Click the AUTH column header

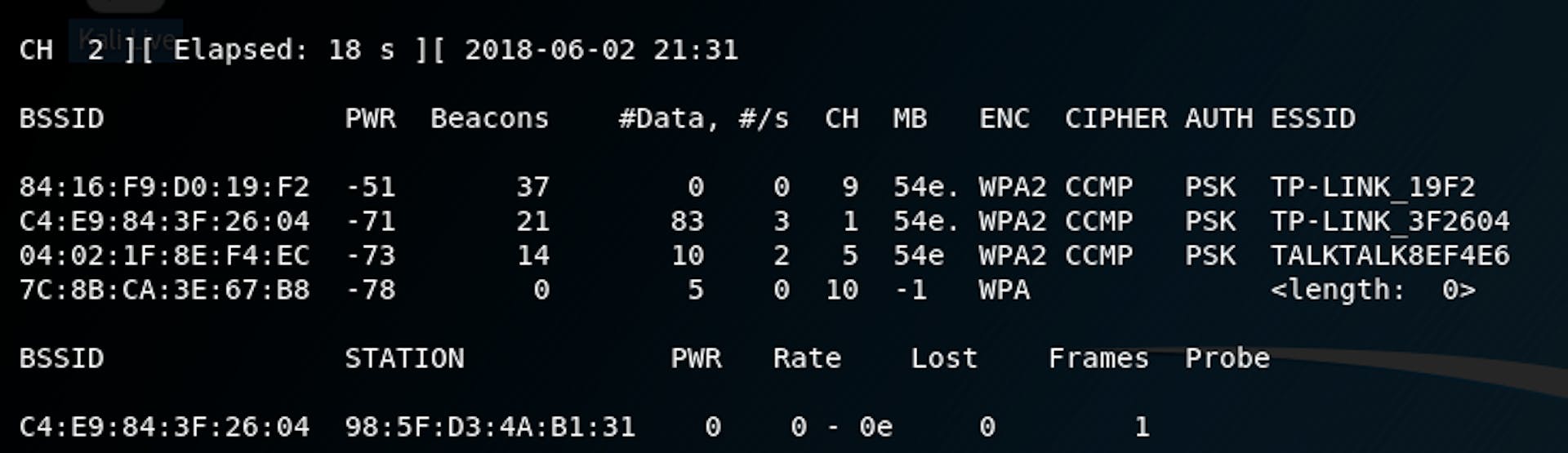click(x=1218, y=118)
